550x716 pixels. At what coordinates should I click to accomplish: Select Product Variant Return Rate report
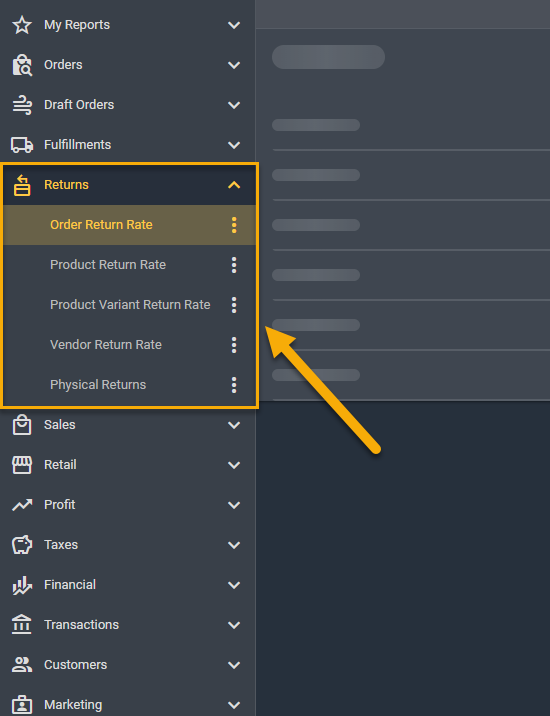click(130, 305)
